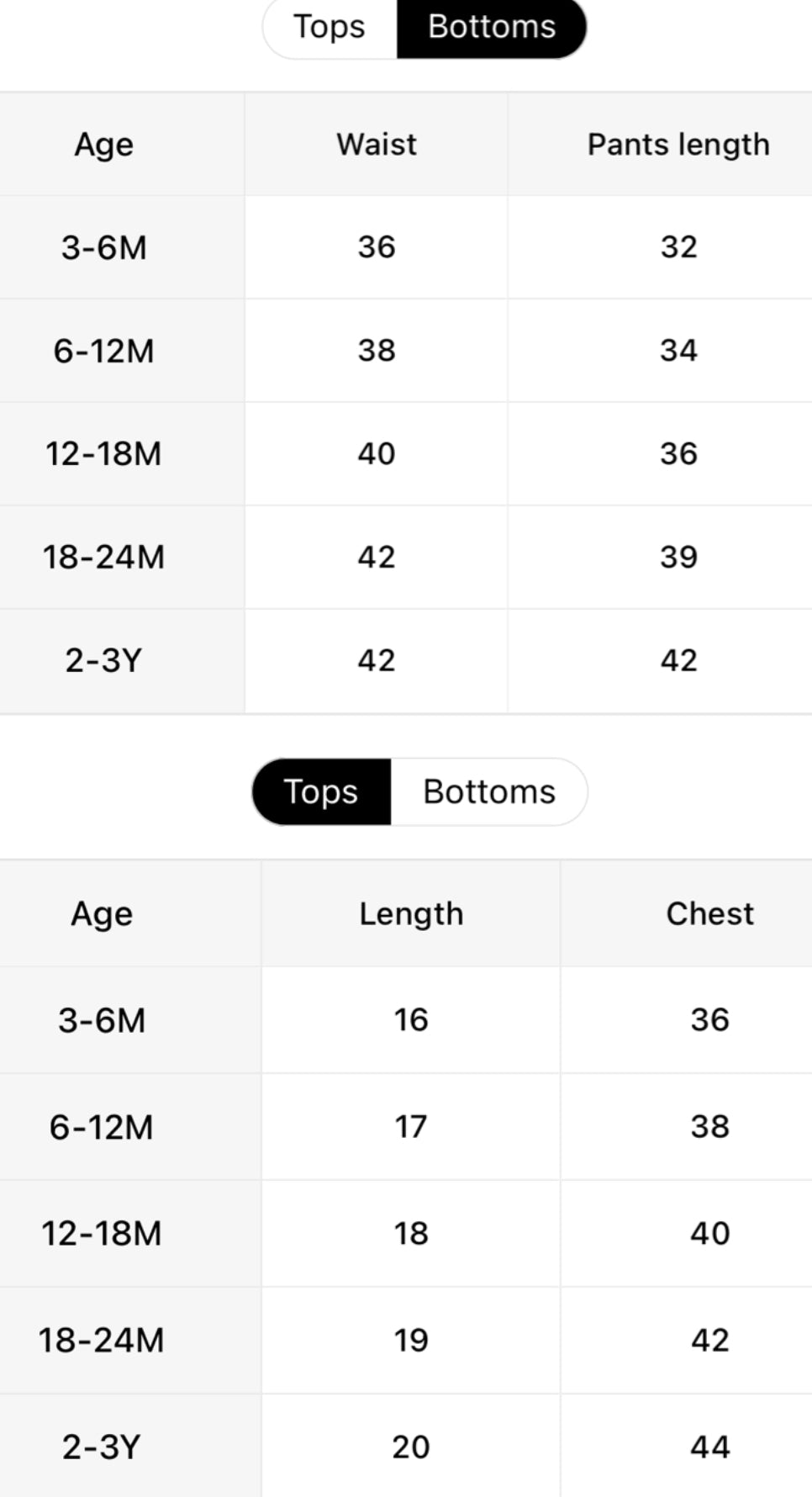This screenshot has height=1497, width=812.
Task: Click the Waist column header
Action: click(377, 145)
